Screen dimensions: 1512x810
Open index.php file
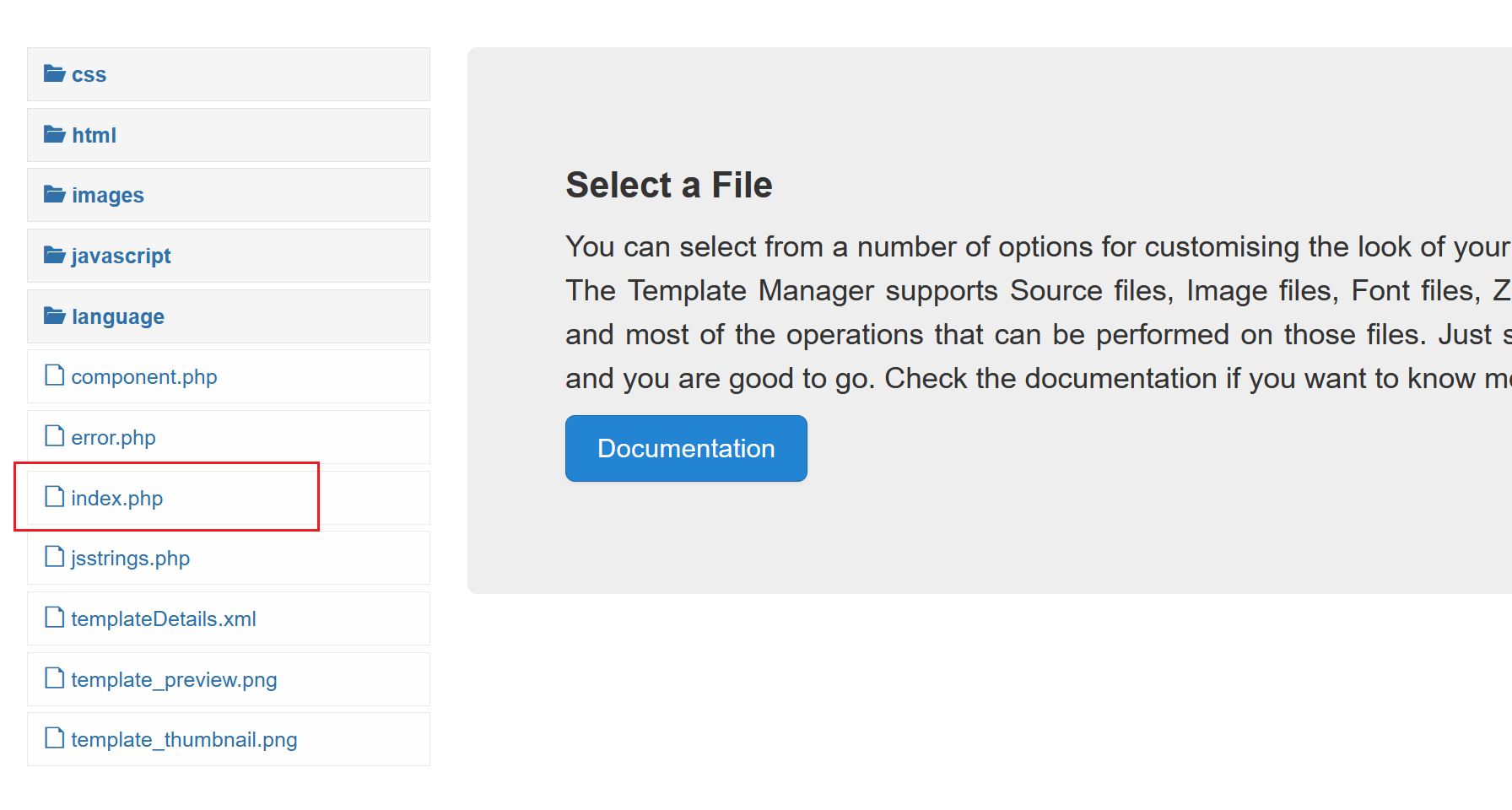(116, 499)
